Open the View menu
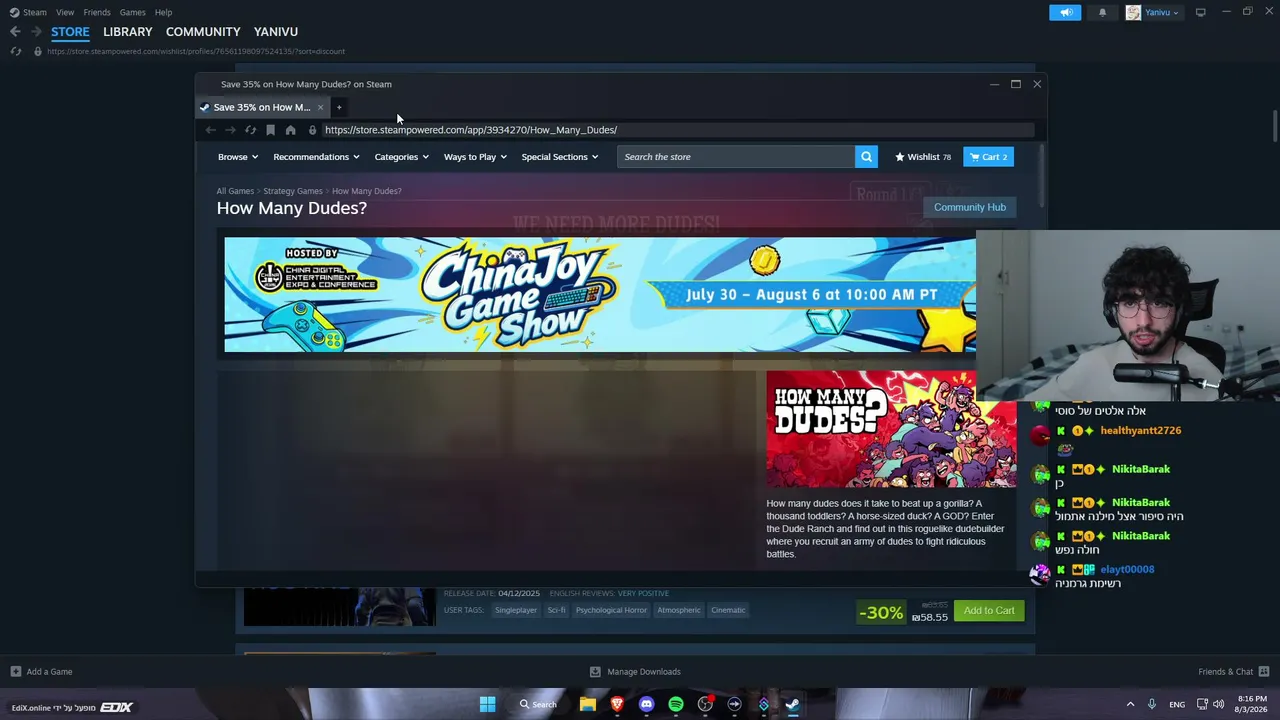This screenshot has height=720, width=1280. point(65,12)
